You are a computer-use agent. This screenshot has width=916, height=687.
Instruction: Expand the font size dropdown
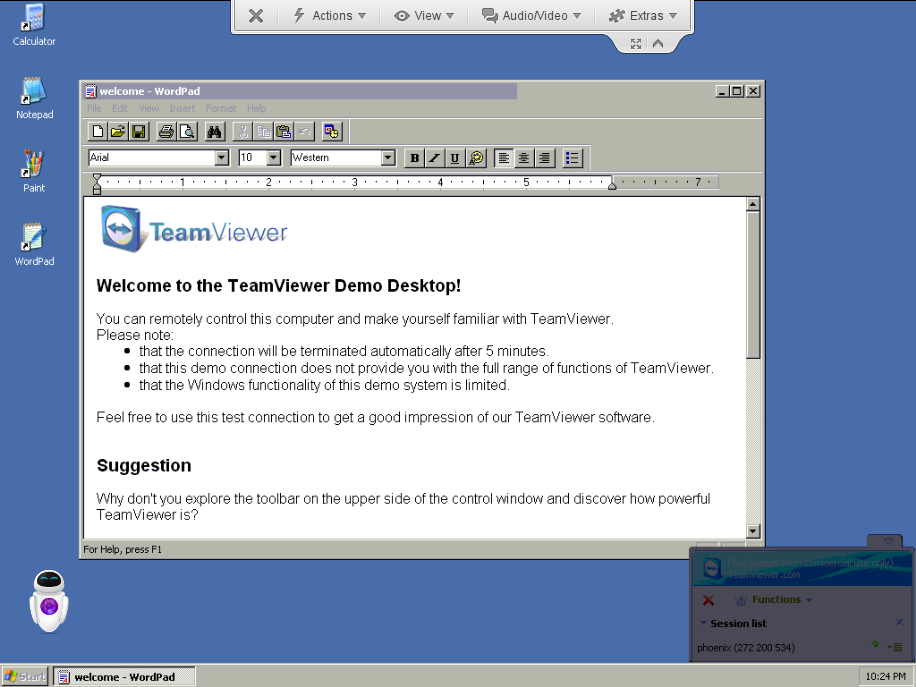coord(275,157)
